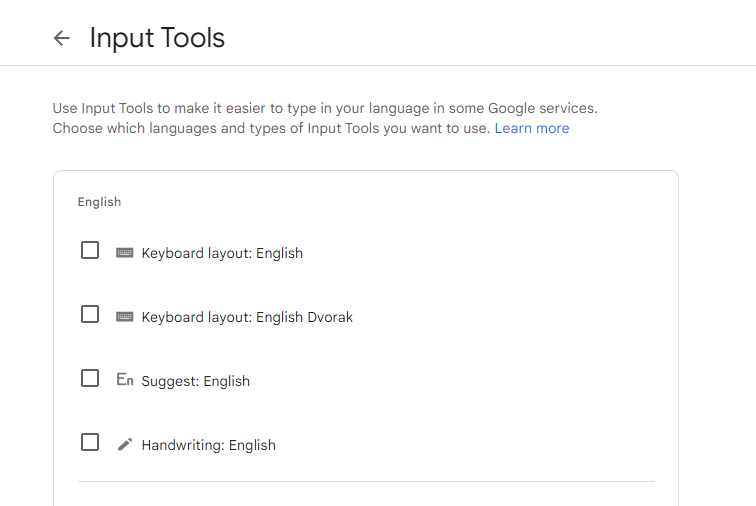Select the 'Keyboard layout: English Dvorak' label

click(x=247, y=317)
